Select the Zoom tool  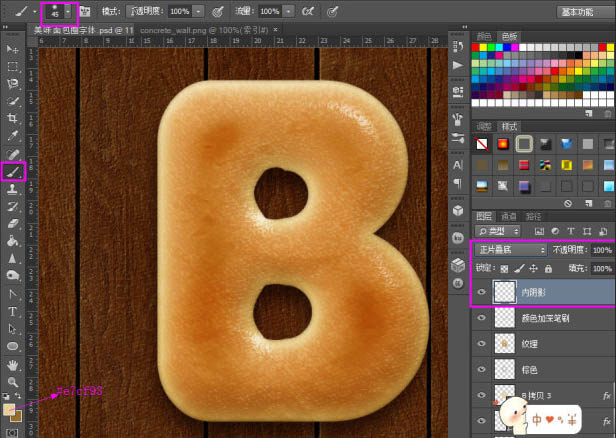(14, 381)
